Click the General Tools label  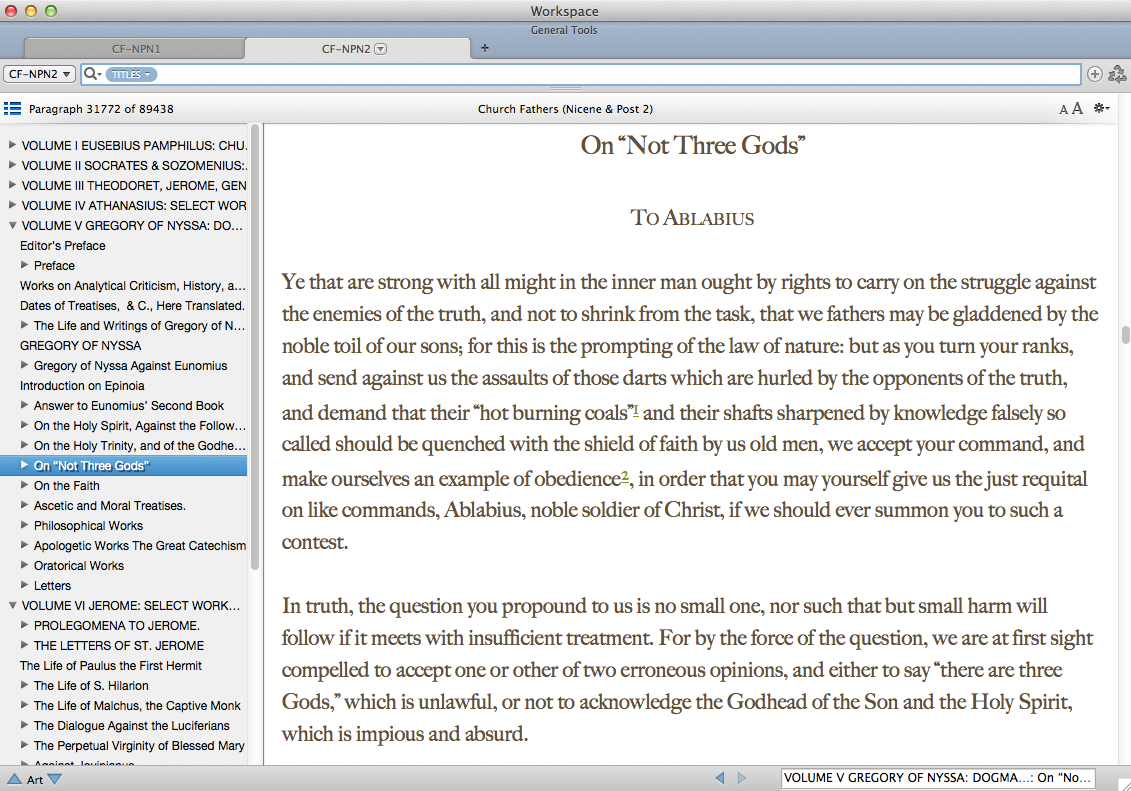point(564,30)
